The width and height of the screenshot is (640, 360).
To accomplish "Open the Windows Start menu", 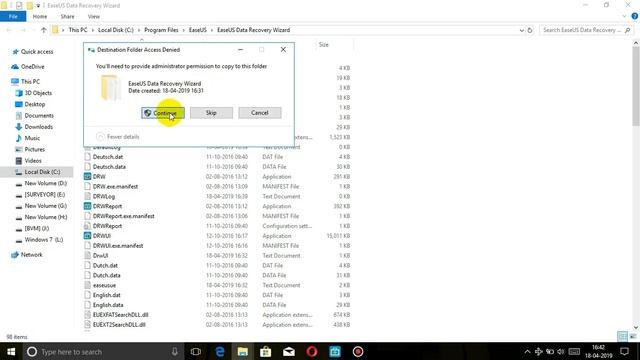I will pos(11,351).
